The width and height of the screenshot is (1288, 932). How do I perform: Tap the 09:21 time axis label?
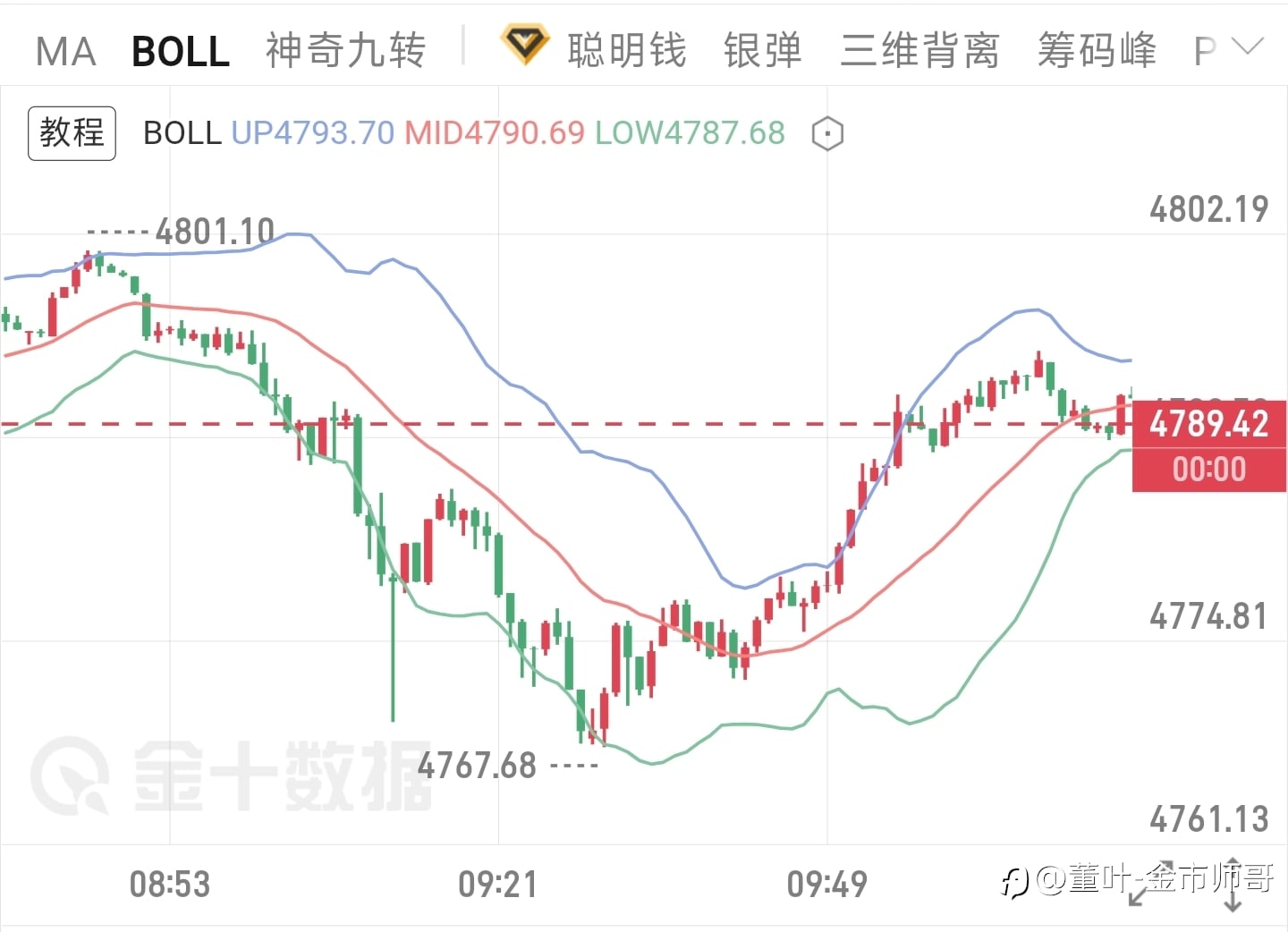tap(497, 885)
